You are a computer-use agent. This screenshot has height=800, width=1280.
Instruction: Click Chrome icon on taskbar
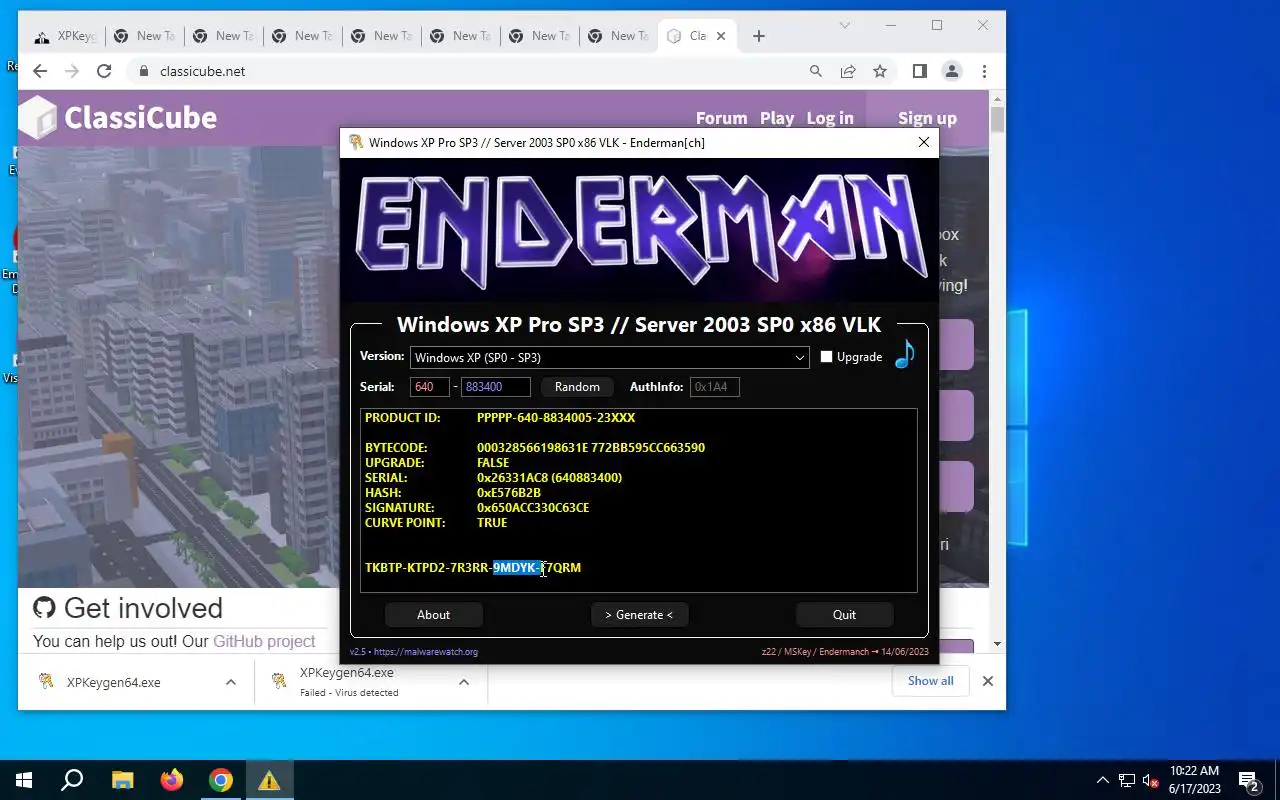221,780
